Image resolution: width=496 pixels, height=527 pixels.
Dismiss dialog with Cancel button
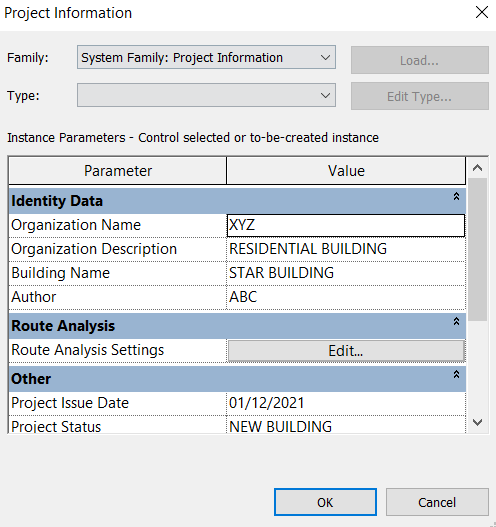pos(437,502)
